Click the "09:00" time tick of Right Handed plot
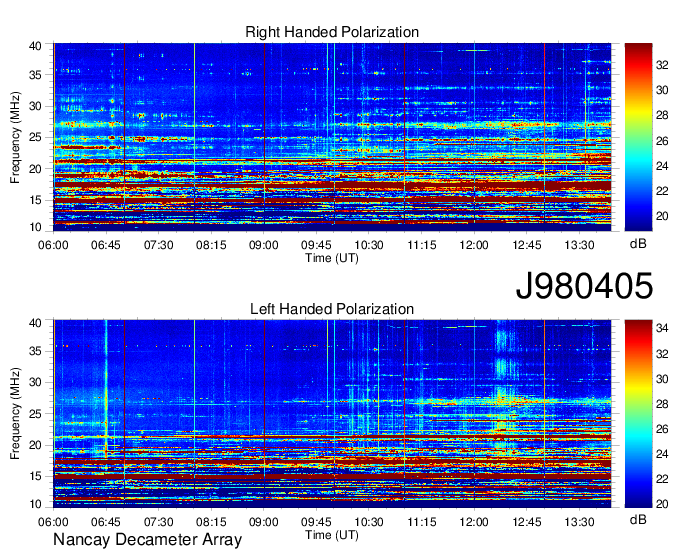The width and height of the screenshot is (680, 552). [x=264, y=245]
